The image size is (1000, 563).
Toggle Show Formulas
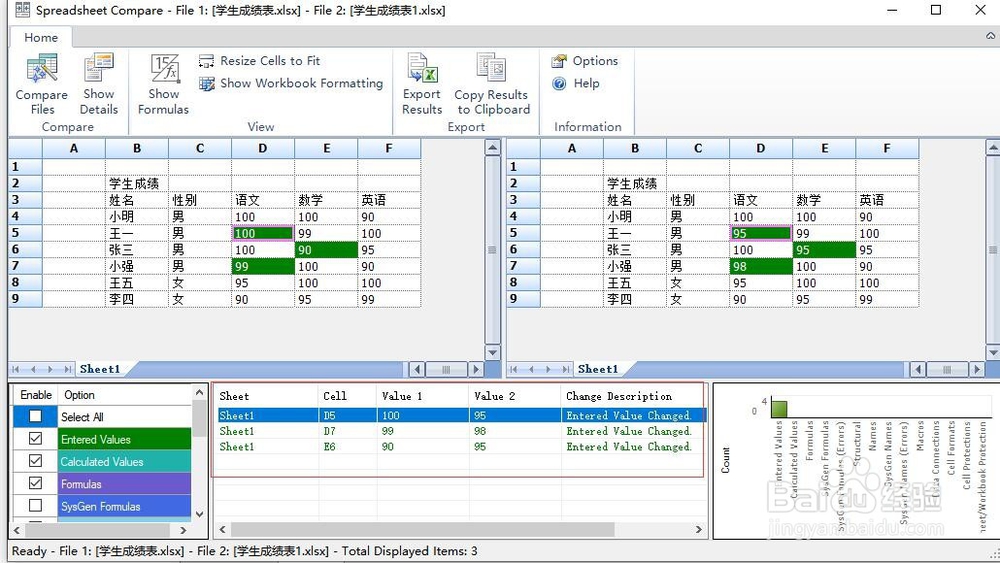(x=163, y=84)
